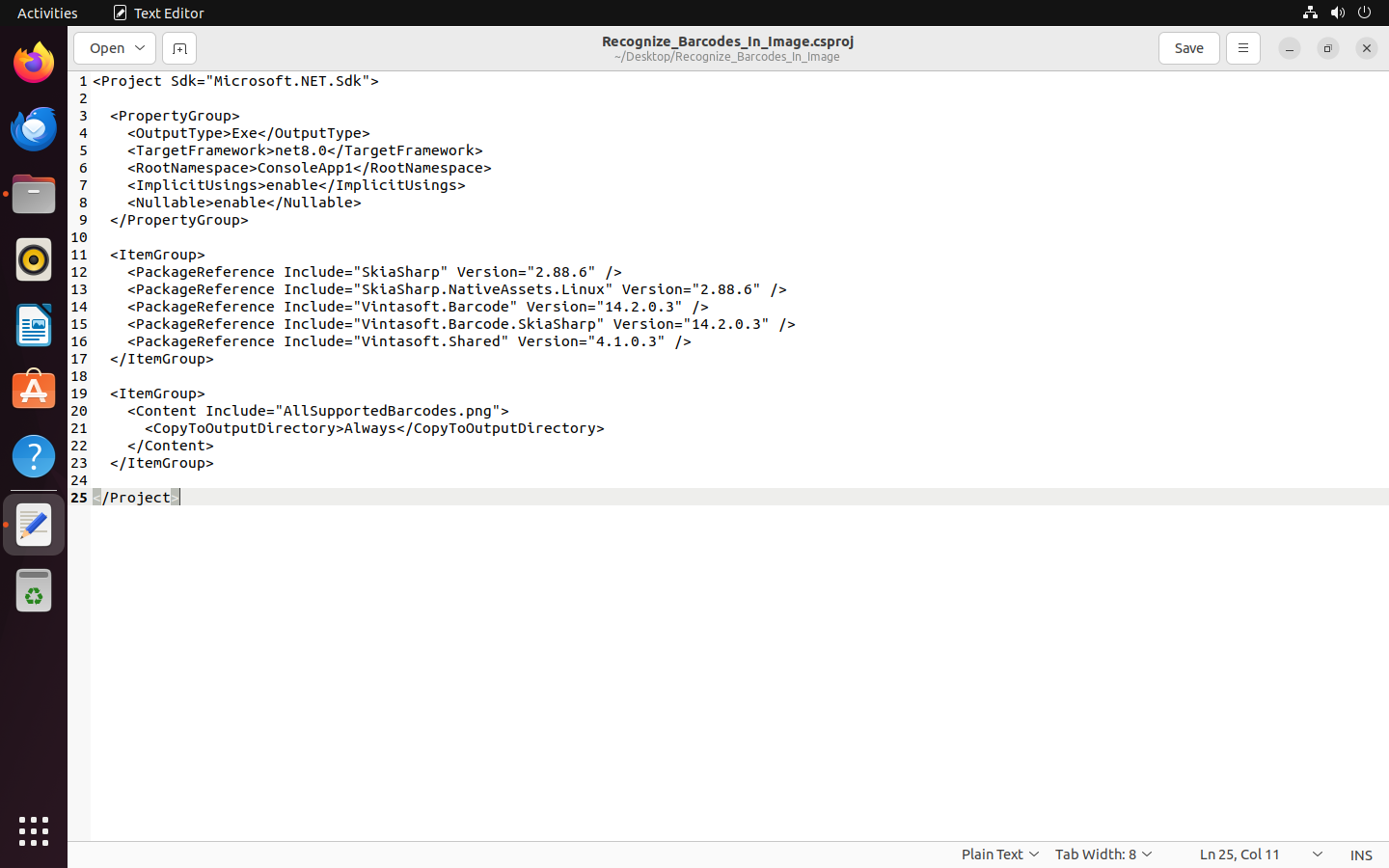Launch Firefox from the dock
The image size is (1389, 868).
(x=34, y=64)
